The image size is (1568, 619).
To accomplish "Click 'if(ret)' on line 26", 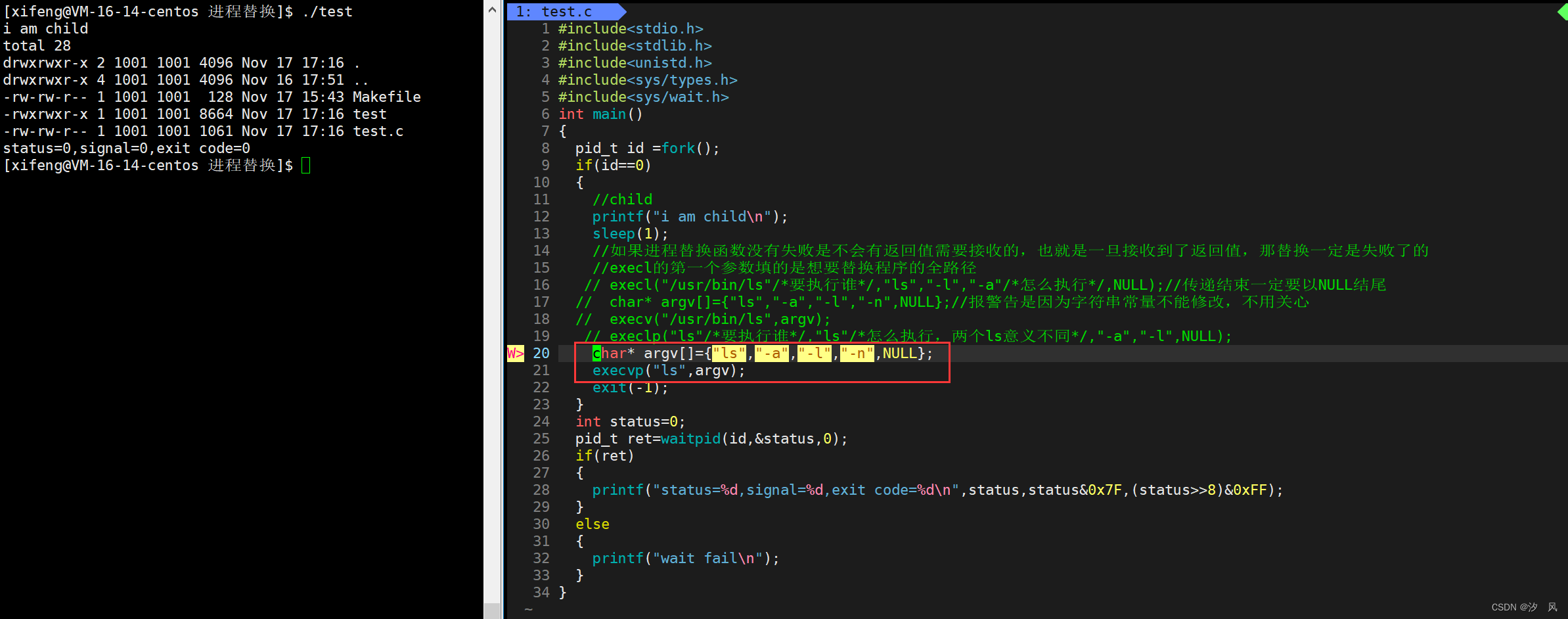I will click(x=605, y=456).
